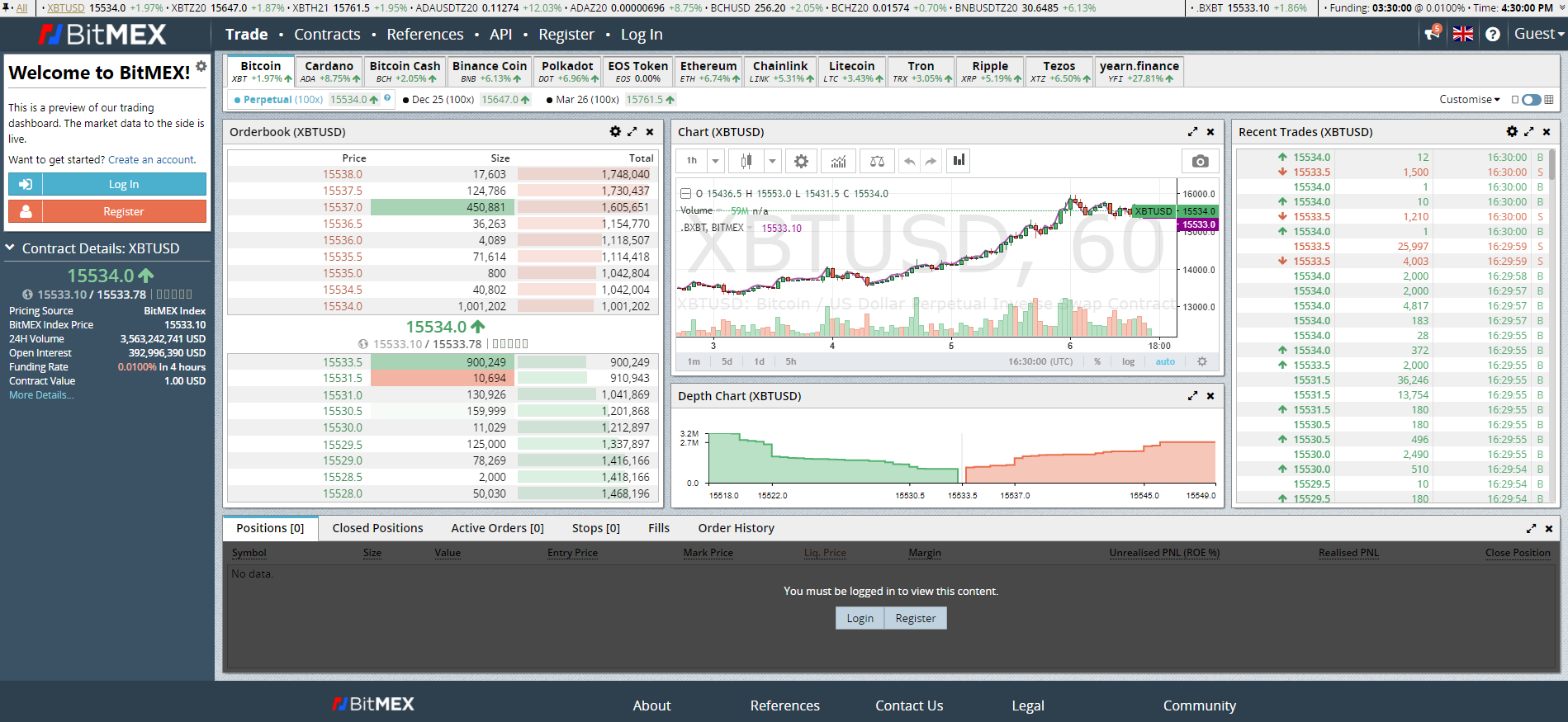Open Recent Trades settings gear

coord(1512,132)
